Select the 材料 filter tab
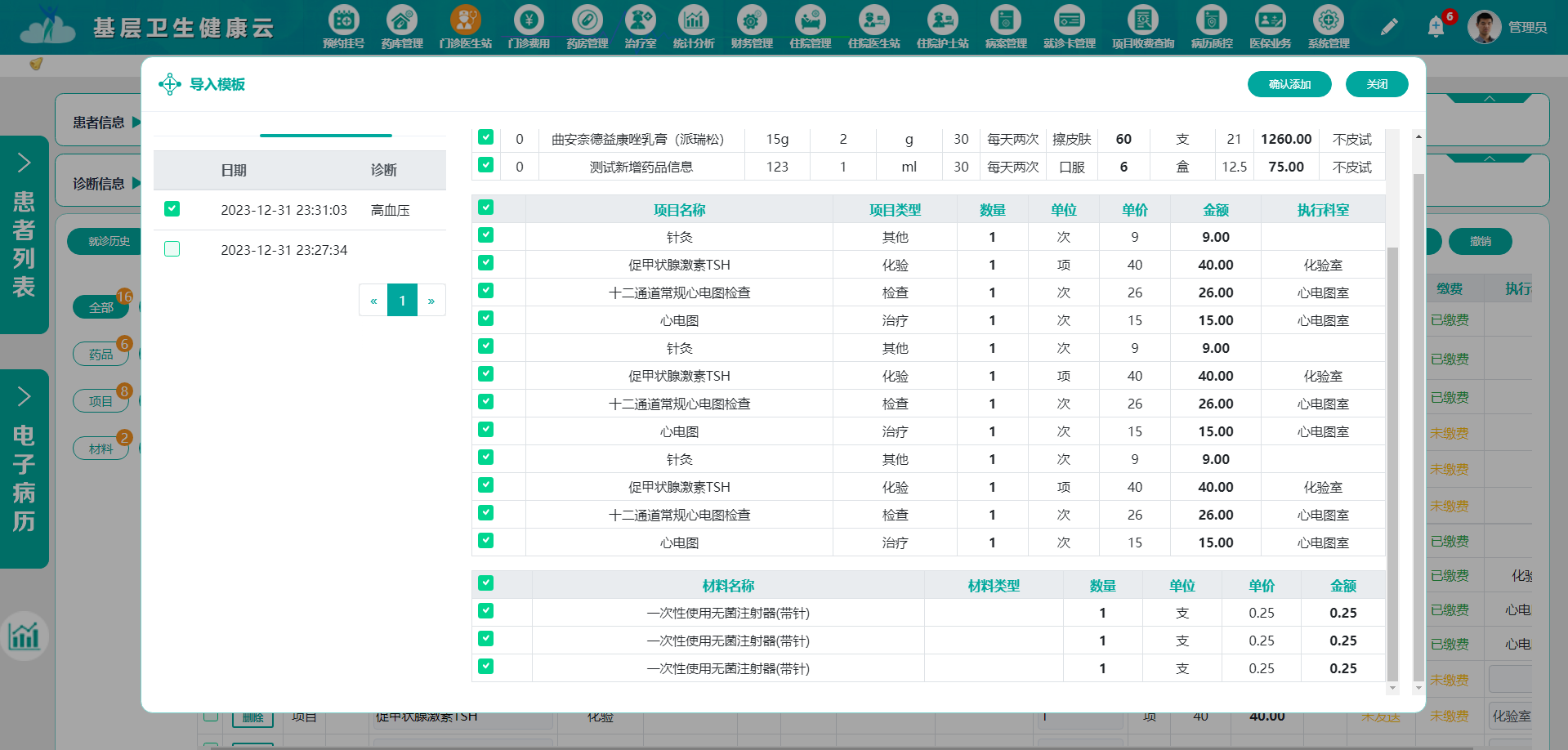 tap(101, 449)
